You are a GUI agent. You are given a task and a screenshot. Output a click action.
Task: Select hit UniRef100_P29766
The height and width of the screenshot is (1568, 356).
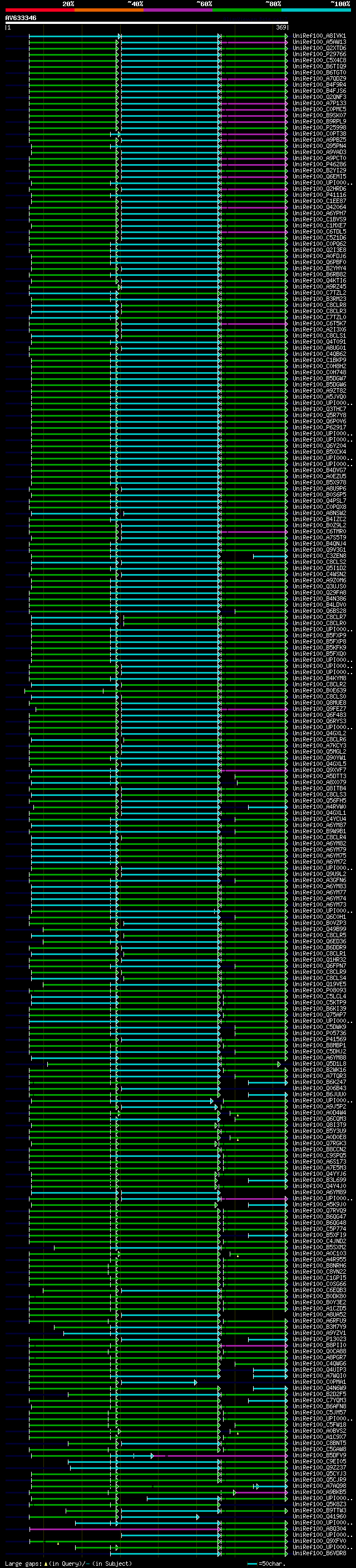[x=319, y=54]
